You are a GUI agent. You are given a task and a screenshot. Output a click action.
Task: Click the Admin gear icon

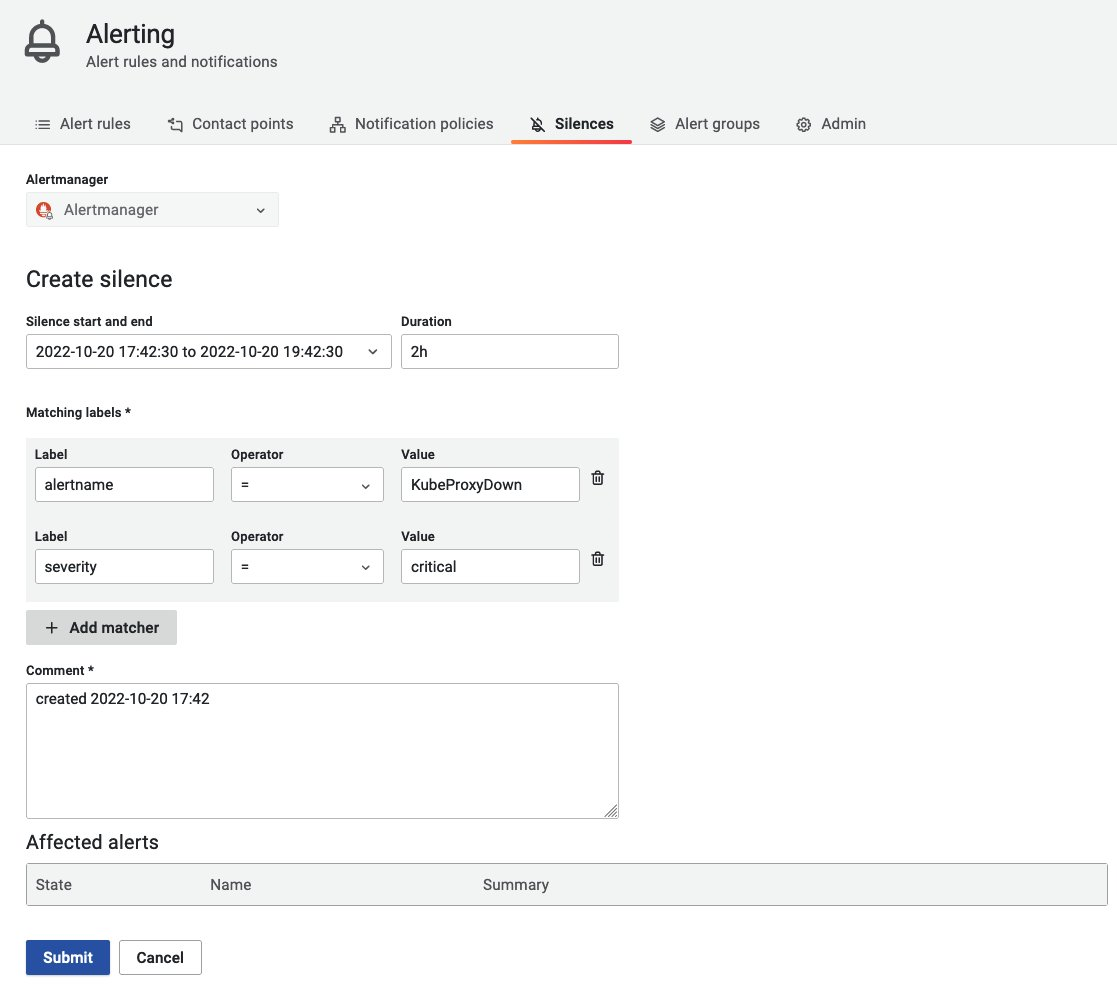(803, 124)
